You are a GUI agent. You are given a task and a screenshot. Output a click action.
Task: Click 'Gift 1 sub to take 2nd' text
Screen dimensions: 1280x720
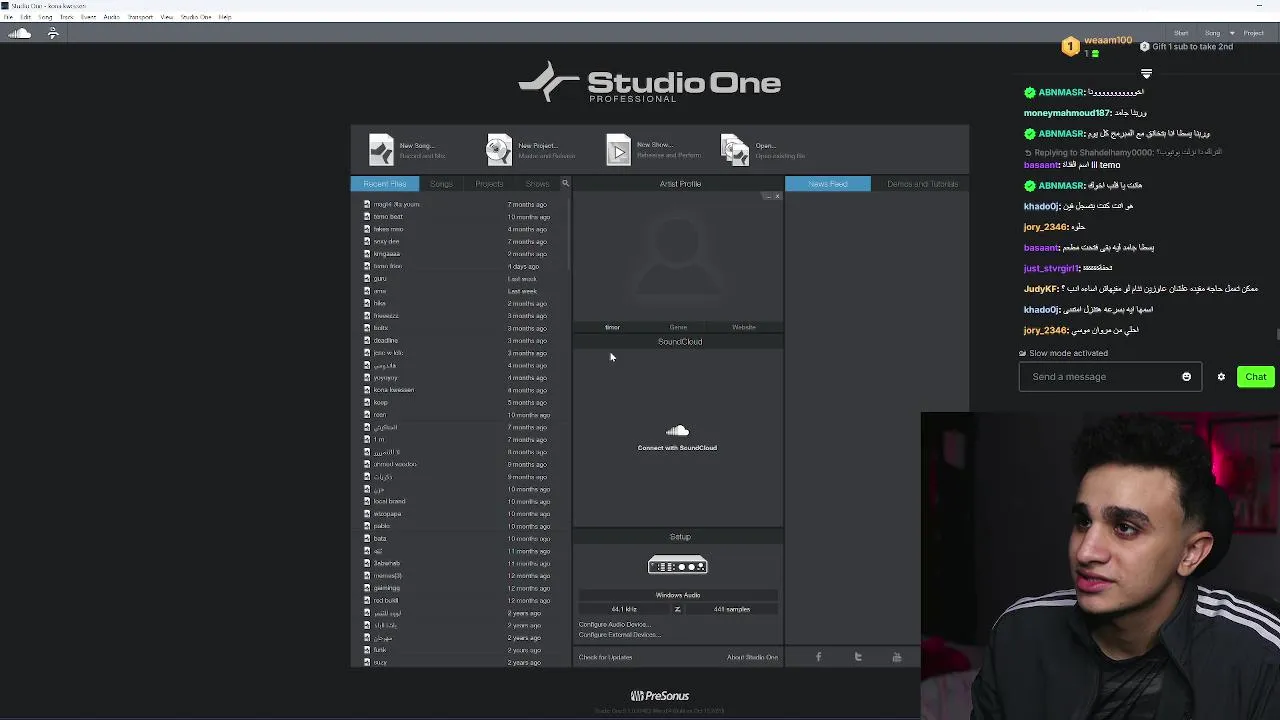[1193, 47]
